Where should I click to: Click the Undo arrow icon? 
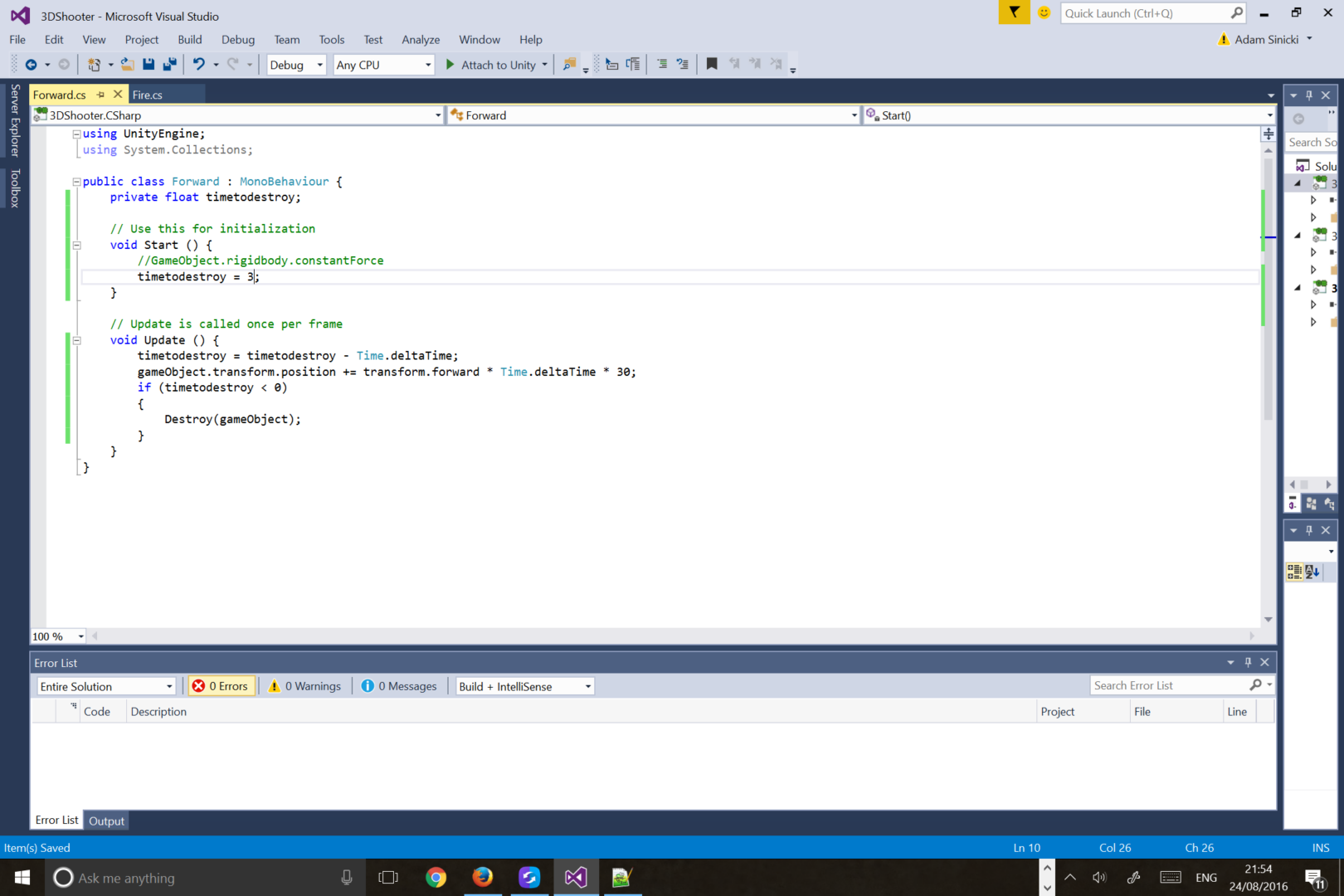[x=198, y=65]
